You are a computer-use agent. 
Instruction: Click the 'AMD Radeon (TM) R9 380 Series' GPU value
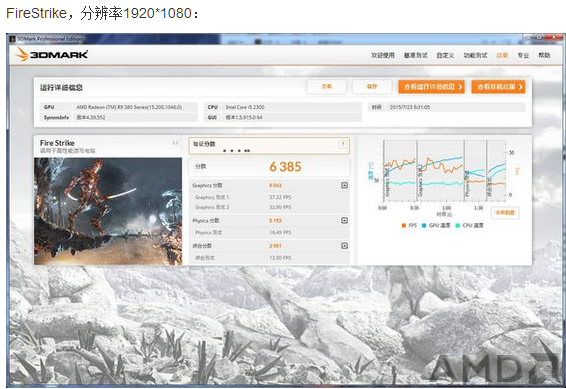coord(129,107)
